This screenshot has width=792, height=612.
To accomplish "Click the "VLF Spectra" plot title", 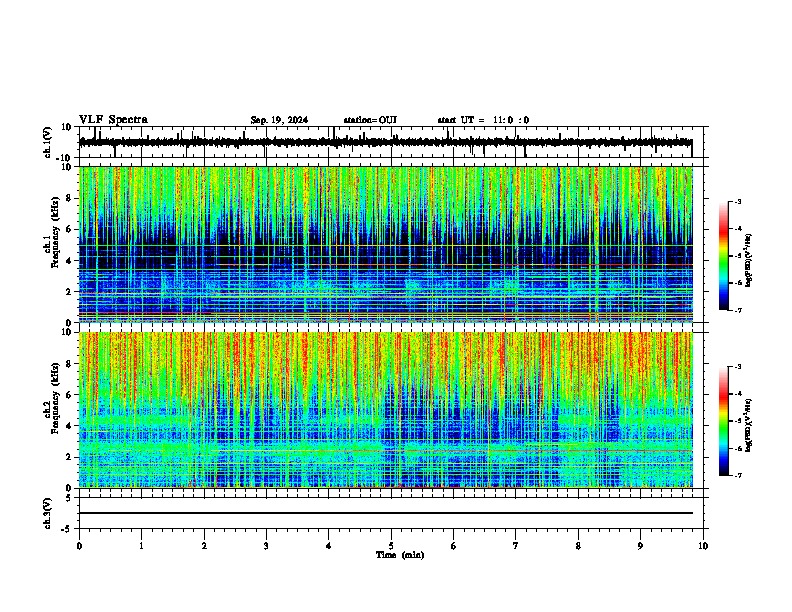I will pos(113,120).
